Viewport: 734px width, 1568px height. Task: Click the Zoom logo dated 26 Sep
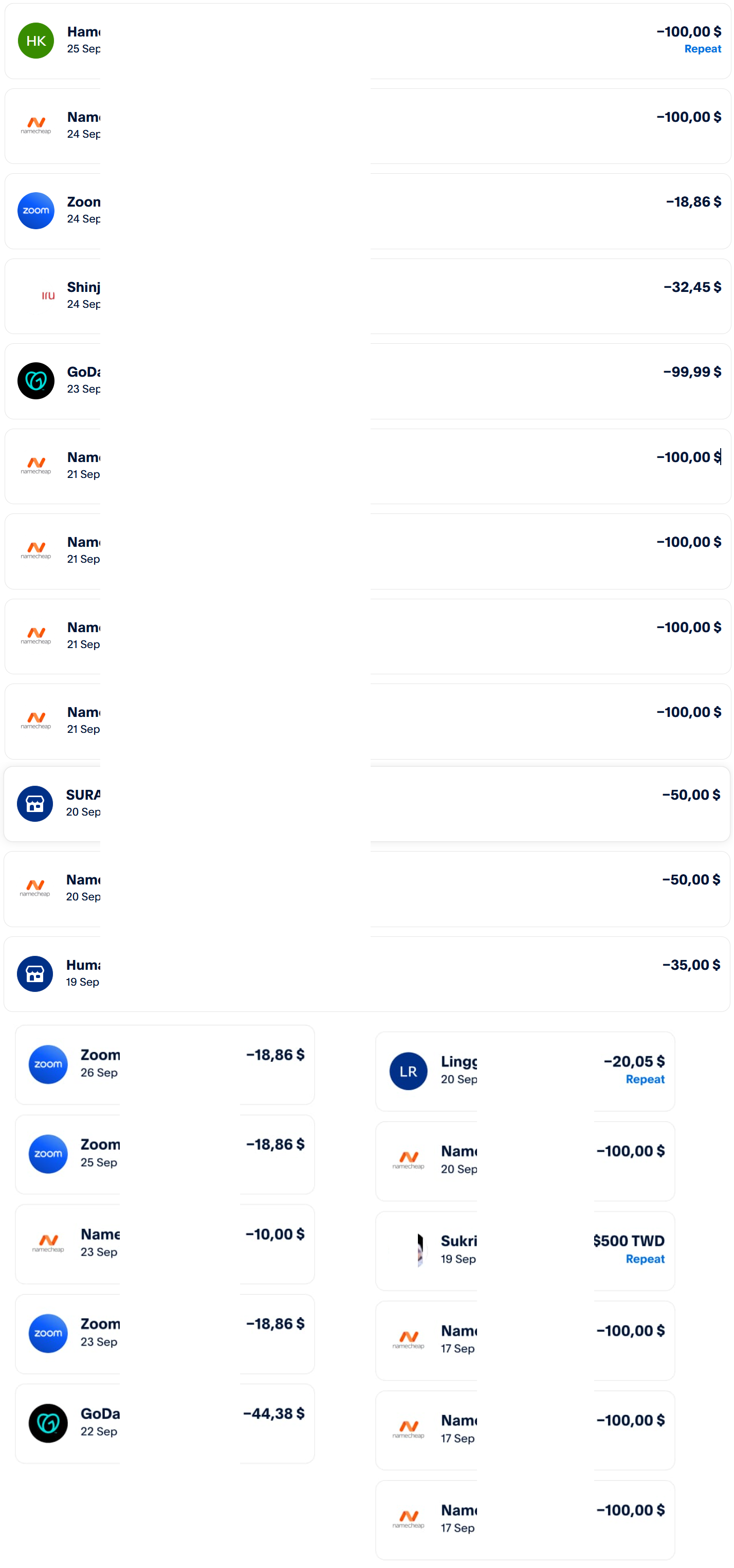coord(48,1064)
